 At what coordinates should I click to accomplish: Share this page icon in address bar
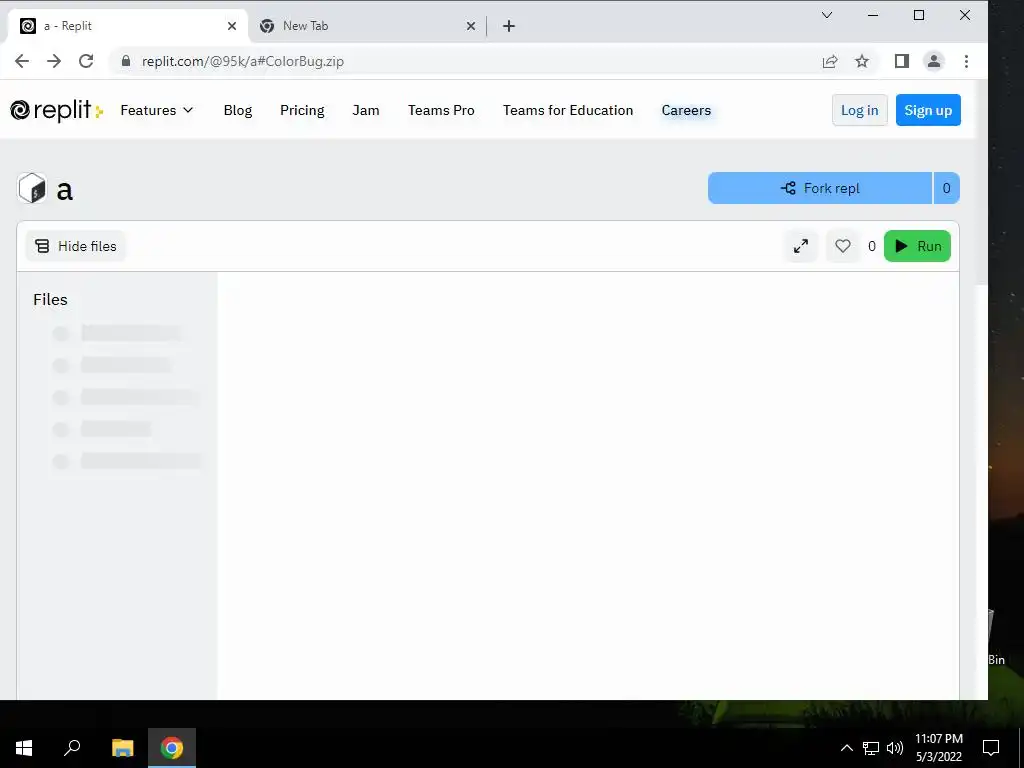click(x=830, y=61)
